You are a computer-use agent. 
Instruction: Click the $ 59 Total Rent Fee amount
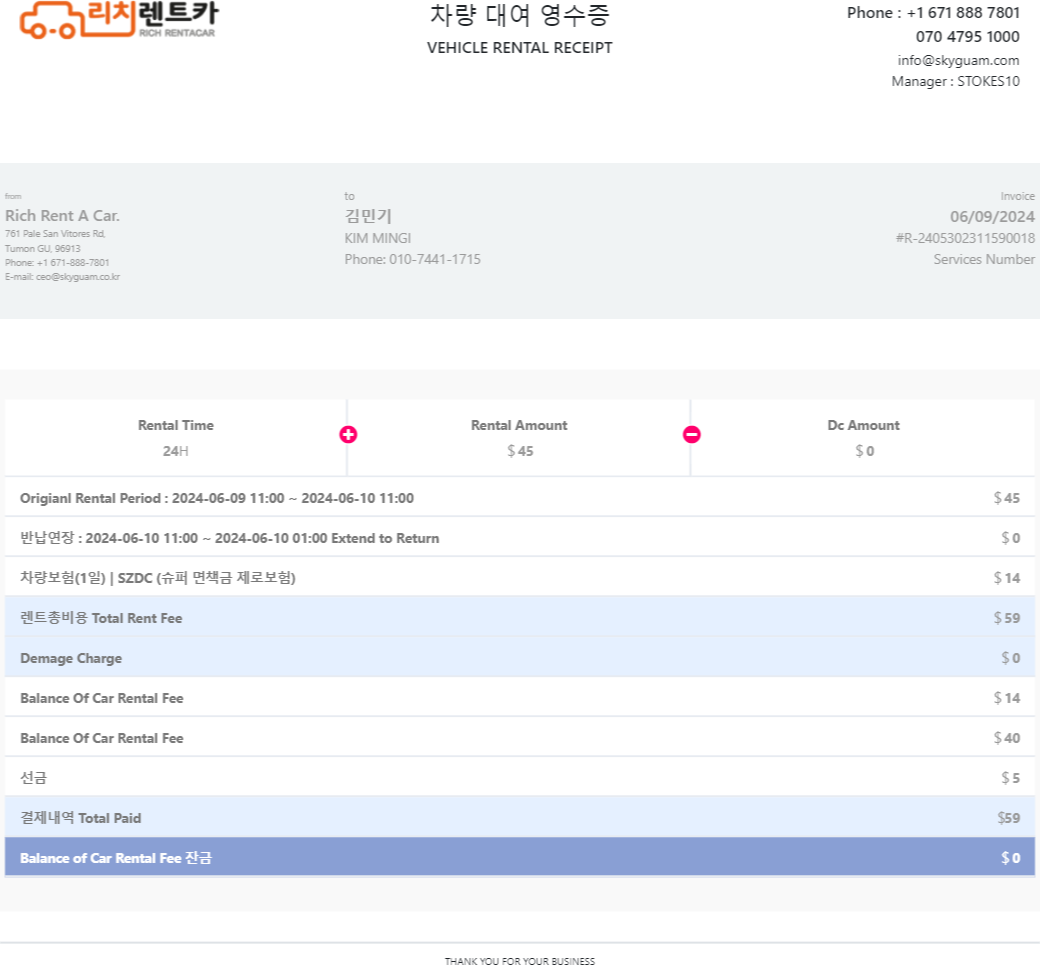tap(1006, 617)
